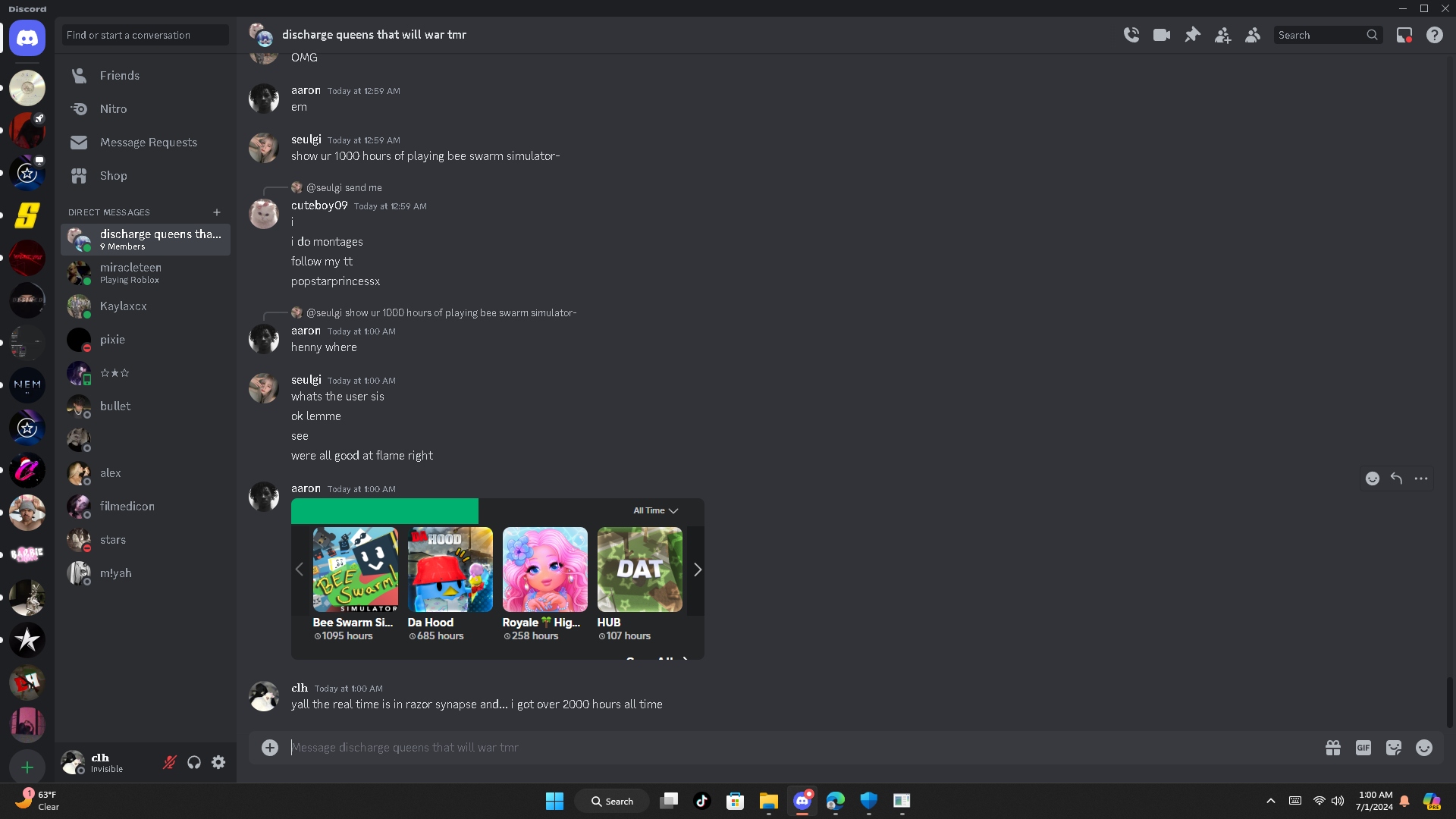Image resolution: width=1456 pixels, height=819 pixels.
Task: Open the m!yah direct message
Action: coord(146,573)
